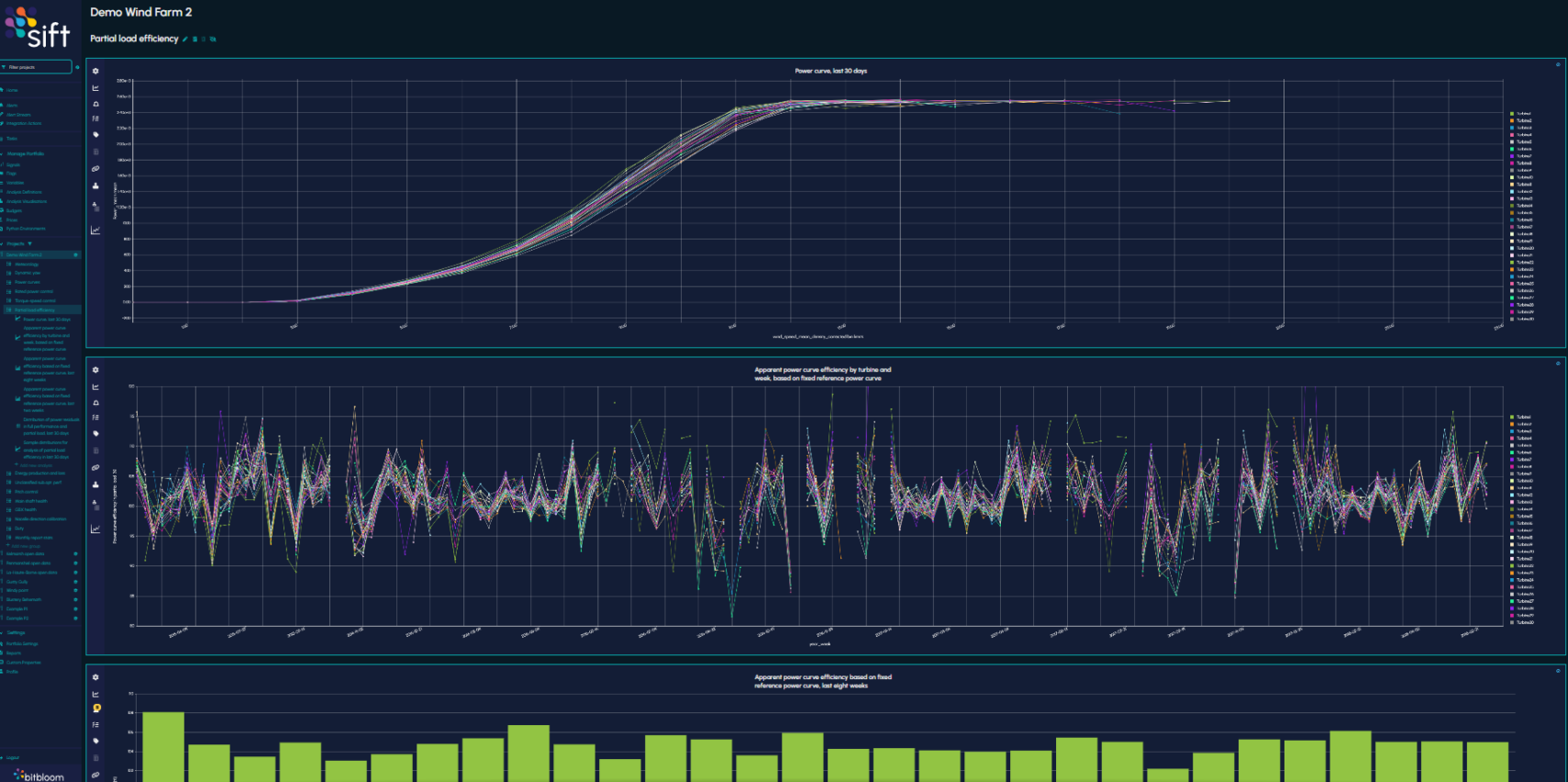The height and width of the screenshot is (782, 1568).
Task: Open Integration Actions in the sidebar
Action: tap(22, 123)
